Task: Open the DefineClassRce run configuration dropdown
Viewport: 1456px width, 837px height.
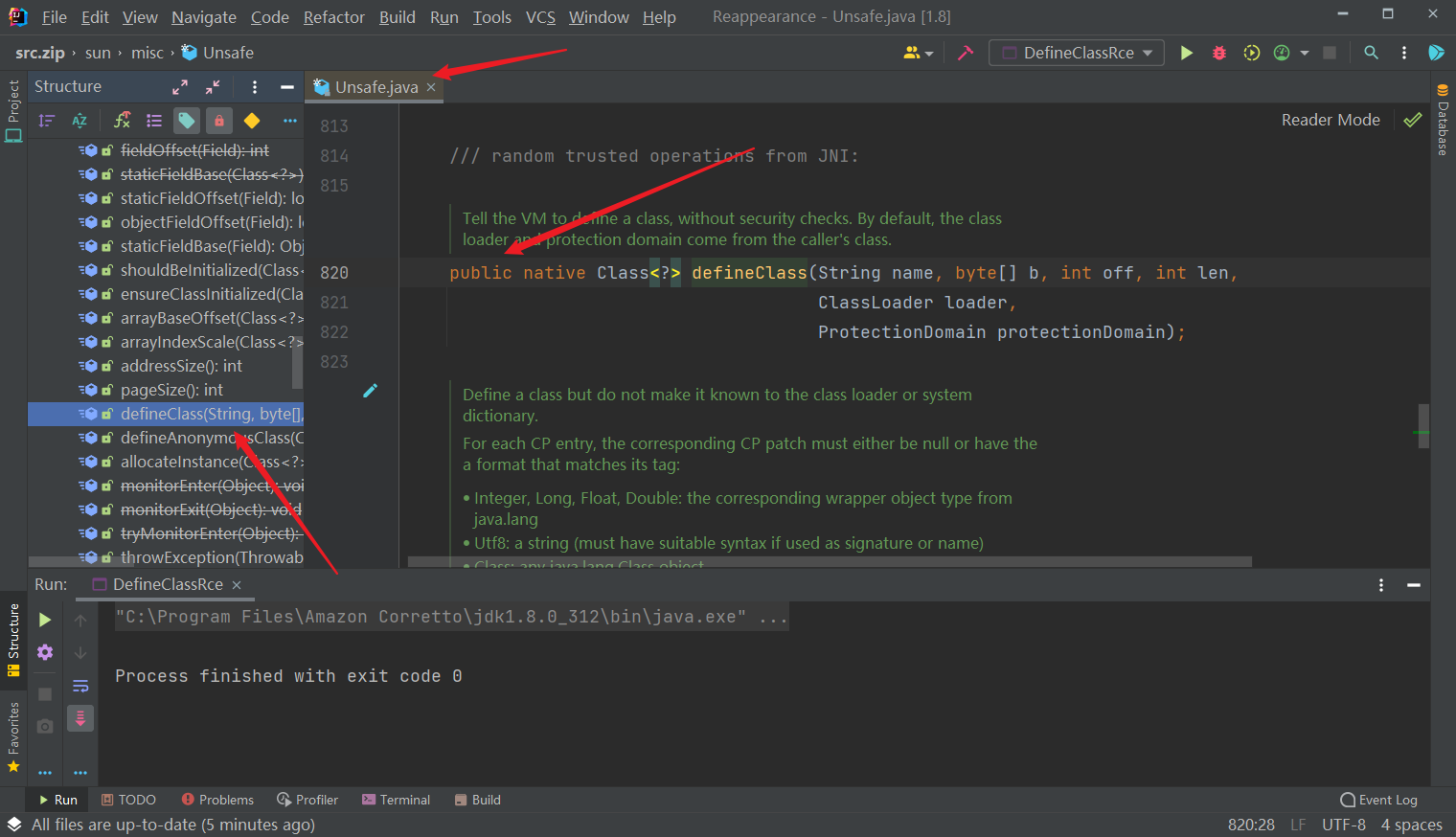Action: [x=1078, y=53]
